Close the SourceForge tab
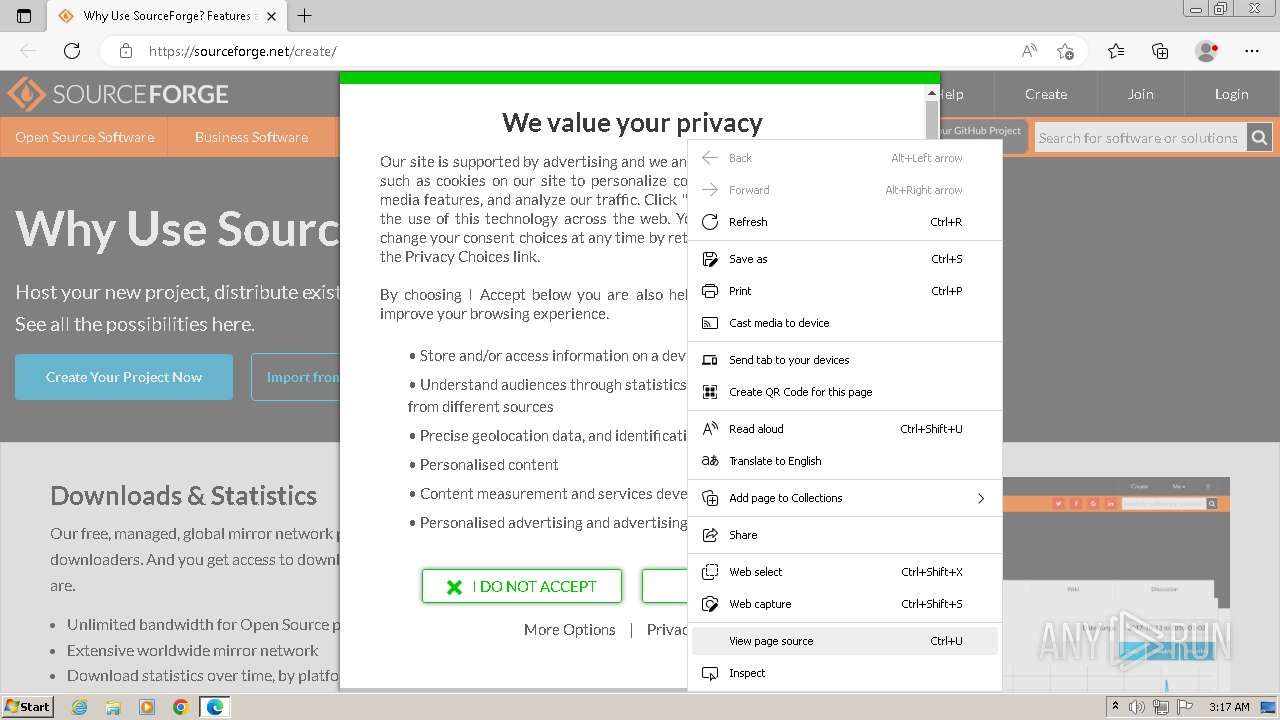Screen dimensions: 1280x720 [271, 16]
